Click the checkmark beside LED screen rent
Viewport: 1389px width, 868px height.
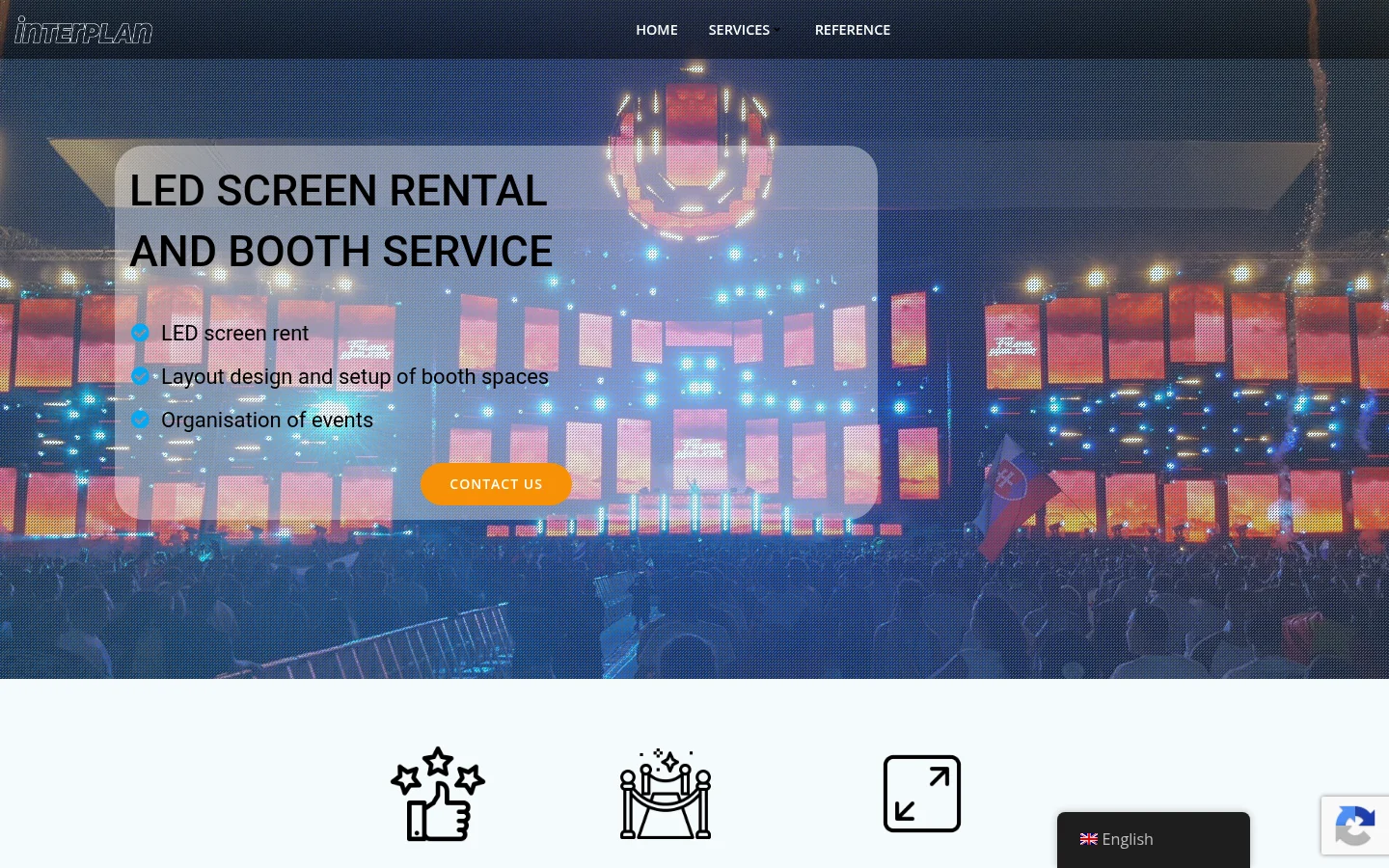point(140,333)
